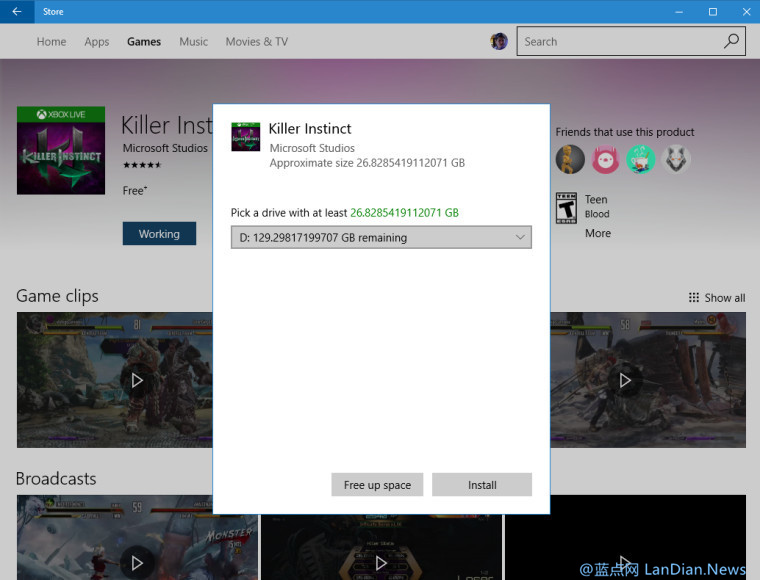Image resolution: width=760 pixels, height=580 pixels.
Task: Play the first game clip video
Action: coord(137,380)
